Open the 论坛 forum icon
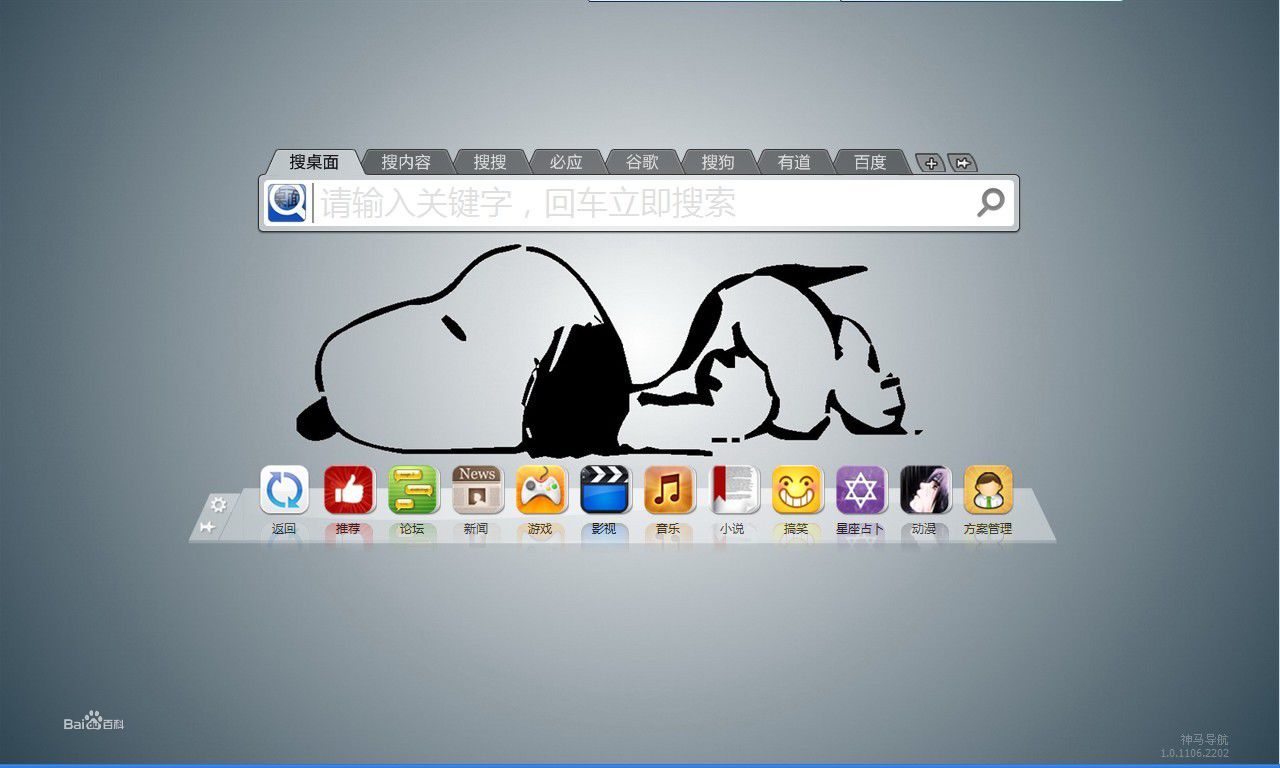Screen dimensions: 1280x768 pyautogui.click(x=412, y=490)
